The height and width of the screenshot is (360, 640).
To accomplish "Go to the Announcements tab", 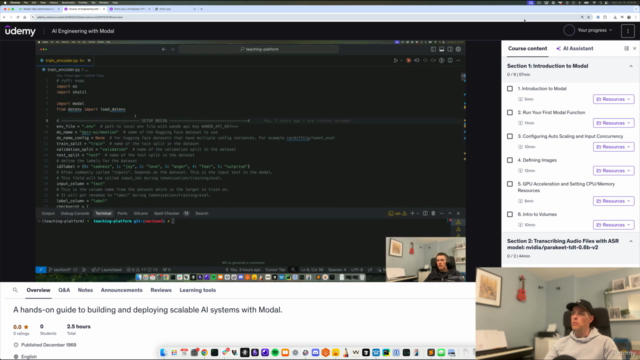I will pos(122,290).
